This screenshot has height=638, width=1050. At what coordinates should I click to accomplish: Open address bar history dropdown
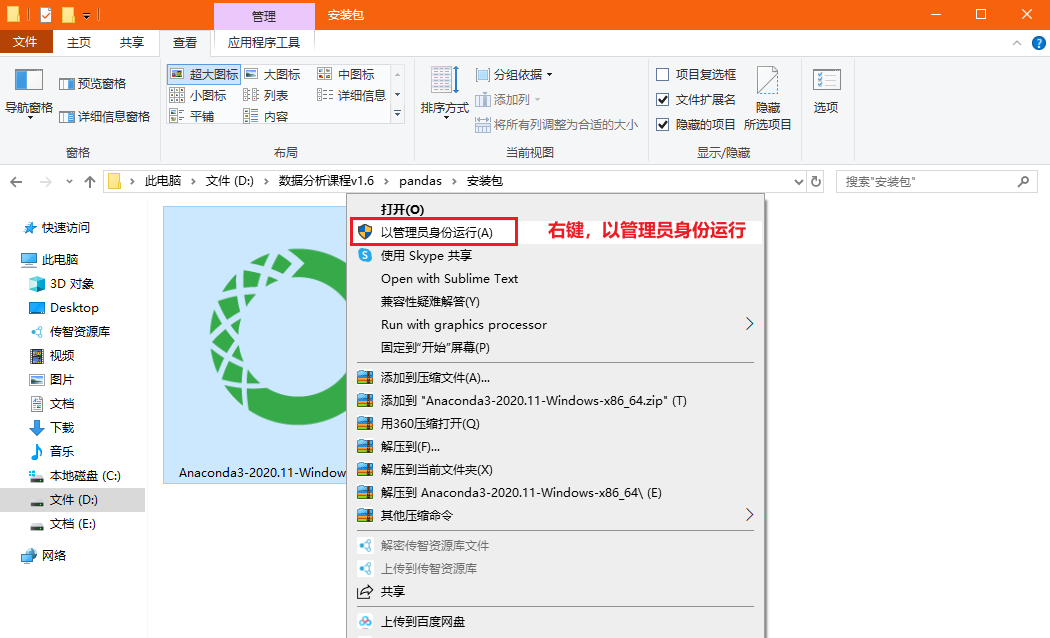click(x=798, y=181)
